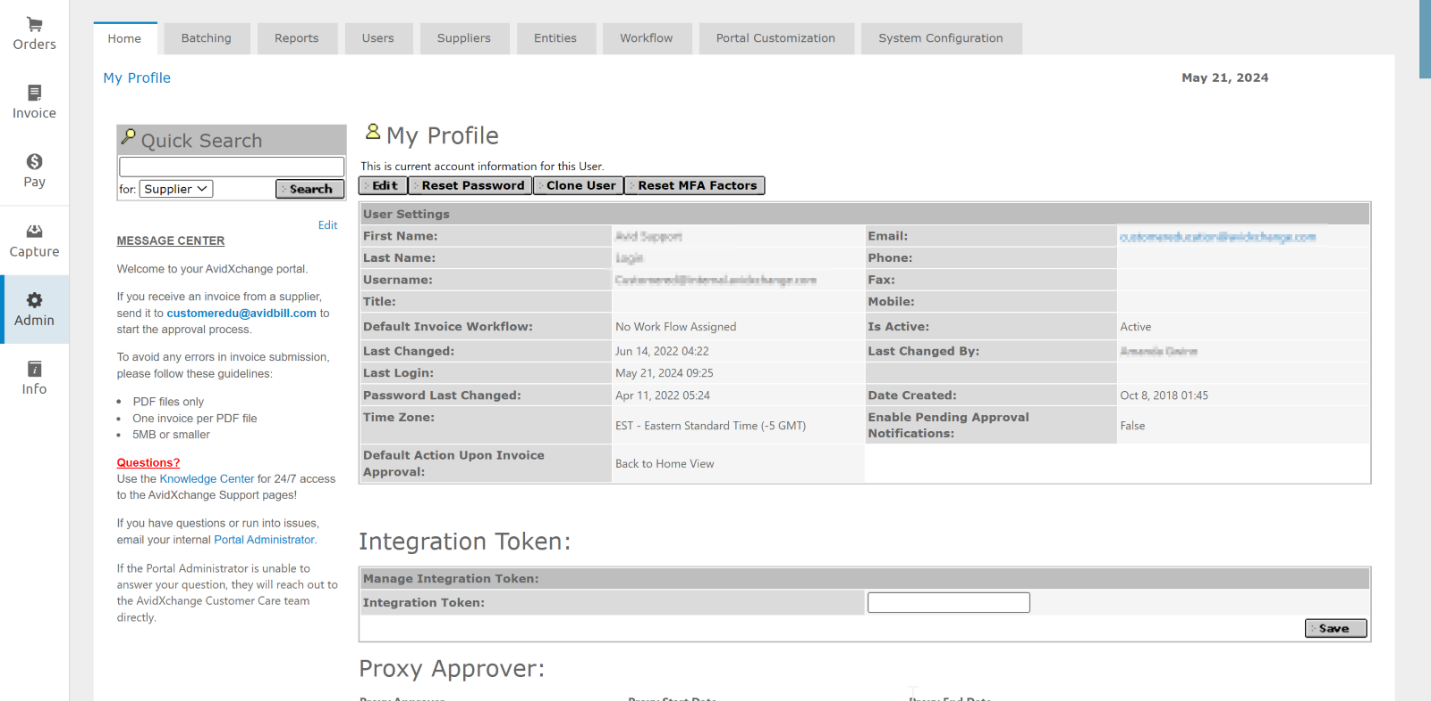
Task: Click the Clone User button
Action: [x=578, y=185]
